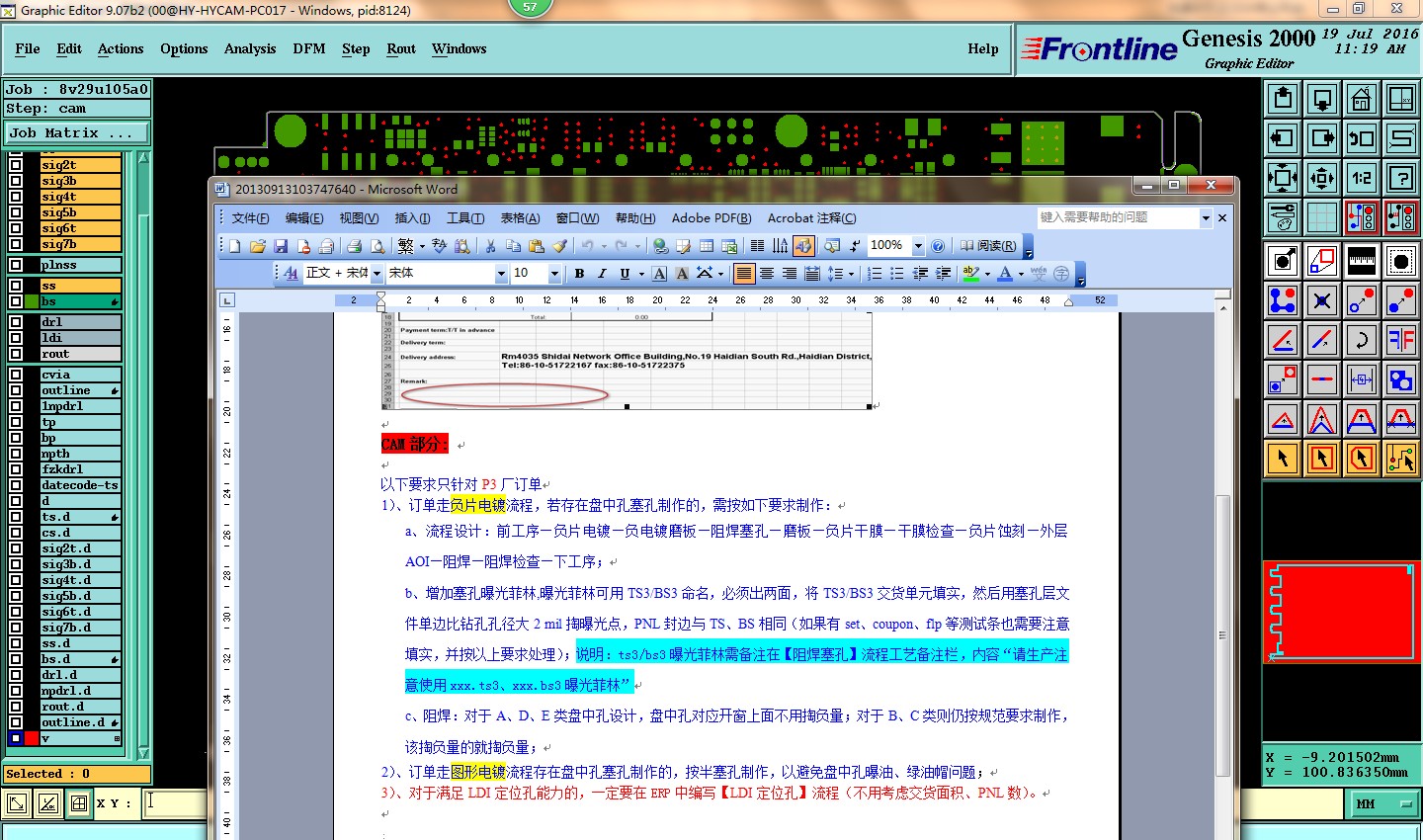Viewport: 1423px width, 840px height.
Task: Click the X Y coordinate input field
Action: pos(175,803)
